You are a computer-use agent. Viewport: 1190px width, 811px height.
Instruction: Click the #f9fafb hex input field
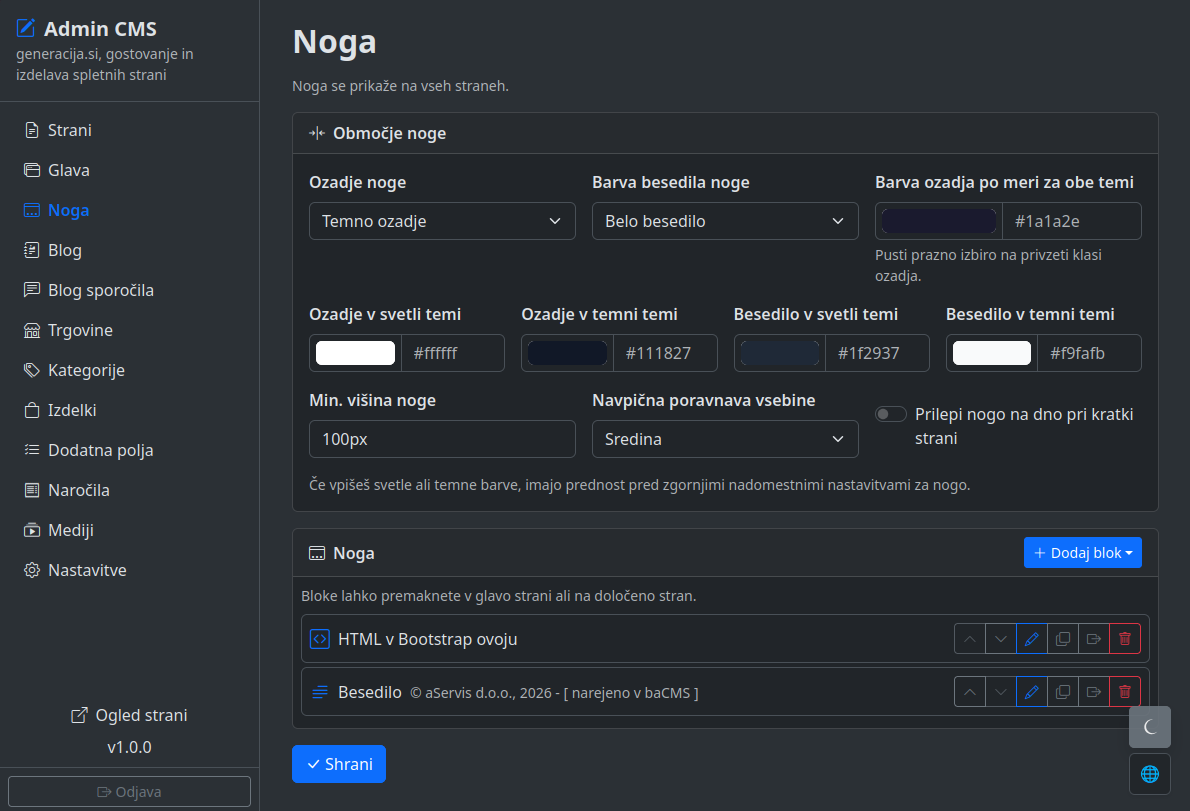tap(1089, 353)
